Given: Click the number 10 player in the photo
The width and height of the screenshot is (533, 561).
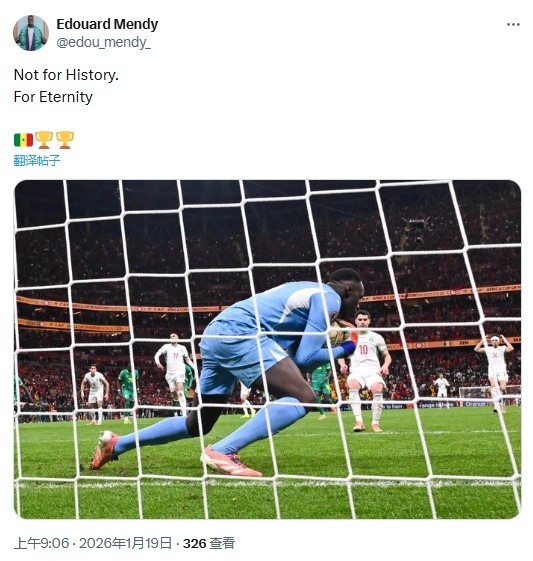Looking at the screenshot, I should tap(366, 370).
